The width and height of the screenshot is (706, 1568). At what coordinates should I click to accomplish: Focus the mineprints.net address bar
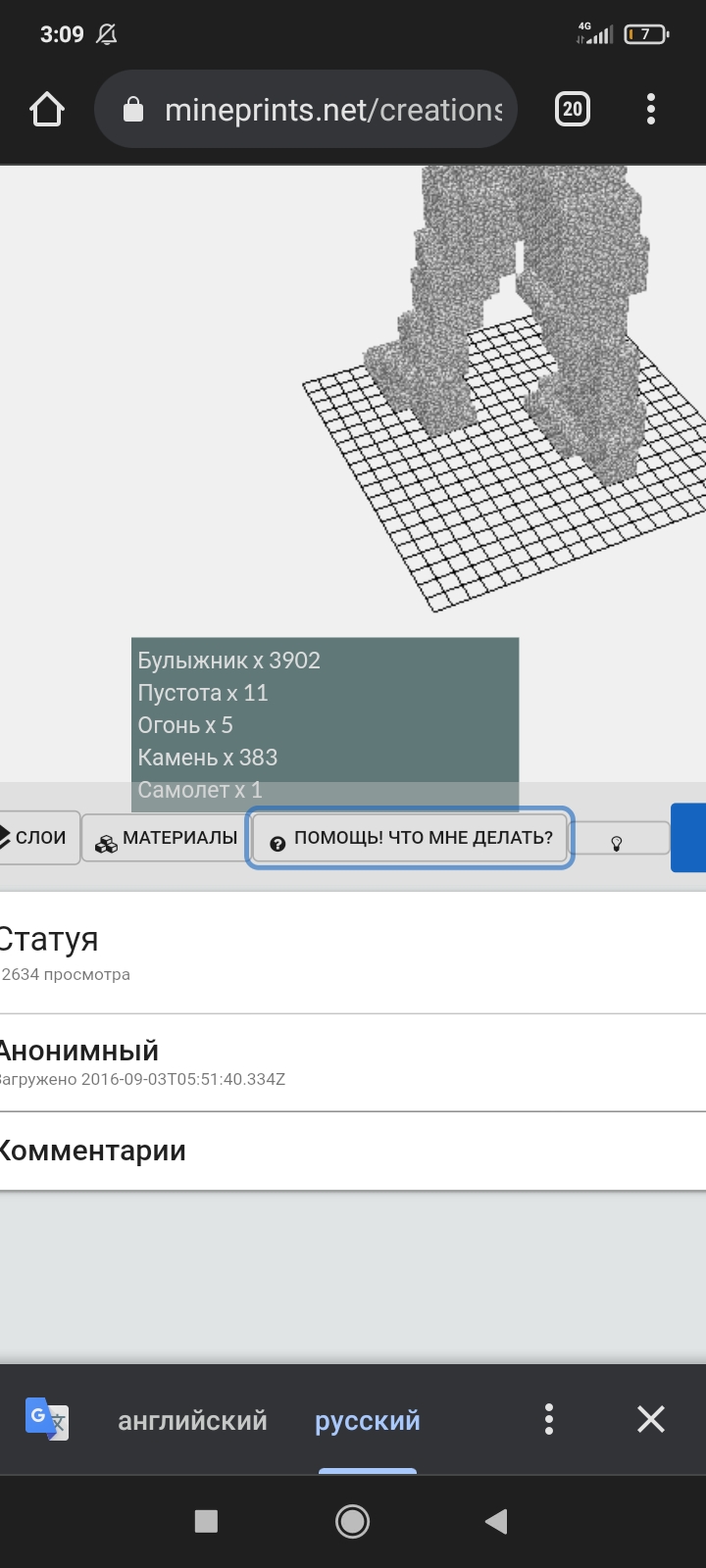coord(306,109)
